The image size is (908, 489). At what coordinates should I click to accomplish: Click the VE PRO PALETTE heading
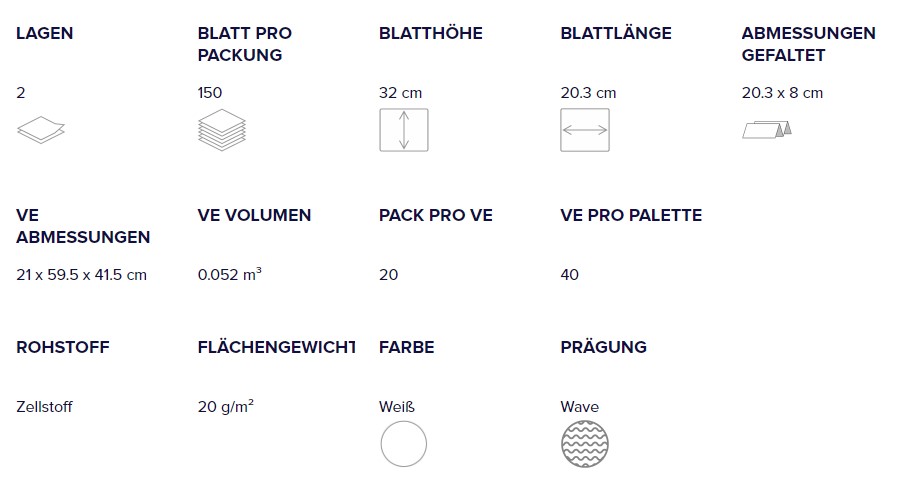631,215
